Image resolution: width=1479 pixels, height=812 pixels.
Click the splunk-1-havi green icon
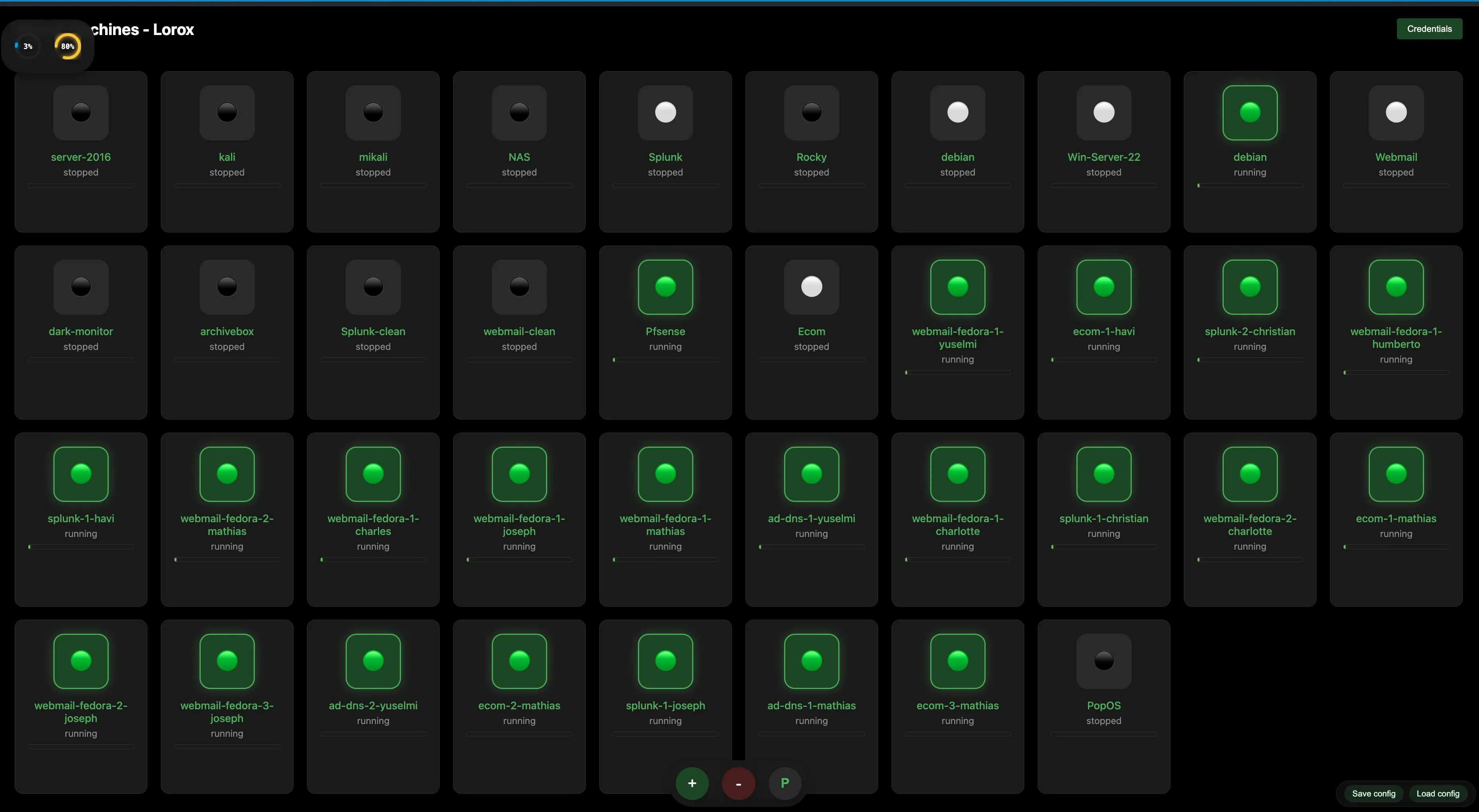[81, 474]
